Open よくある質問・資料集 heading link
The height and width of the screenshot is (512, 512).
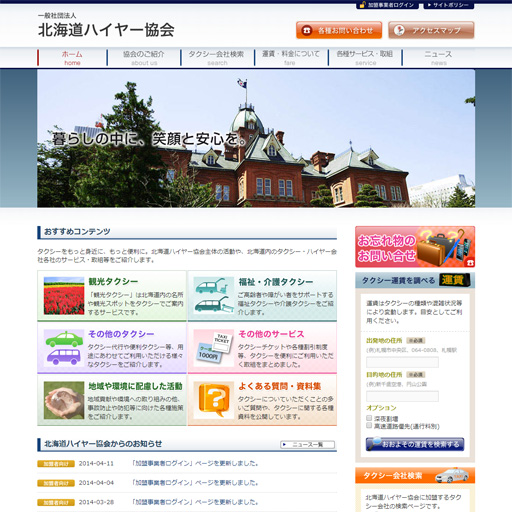click(280, 386)
